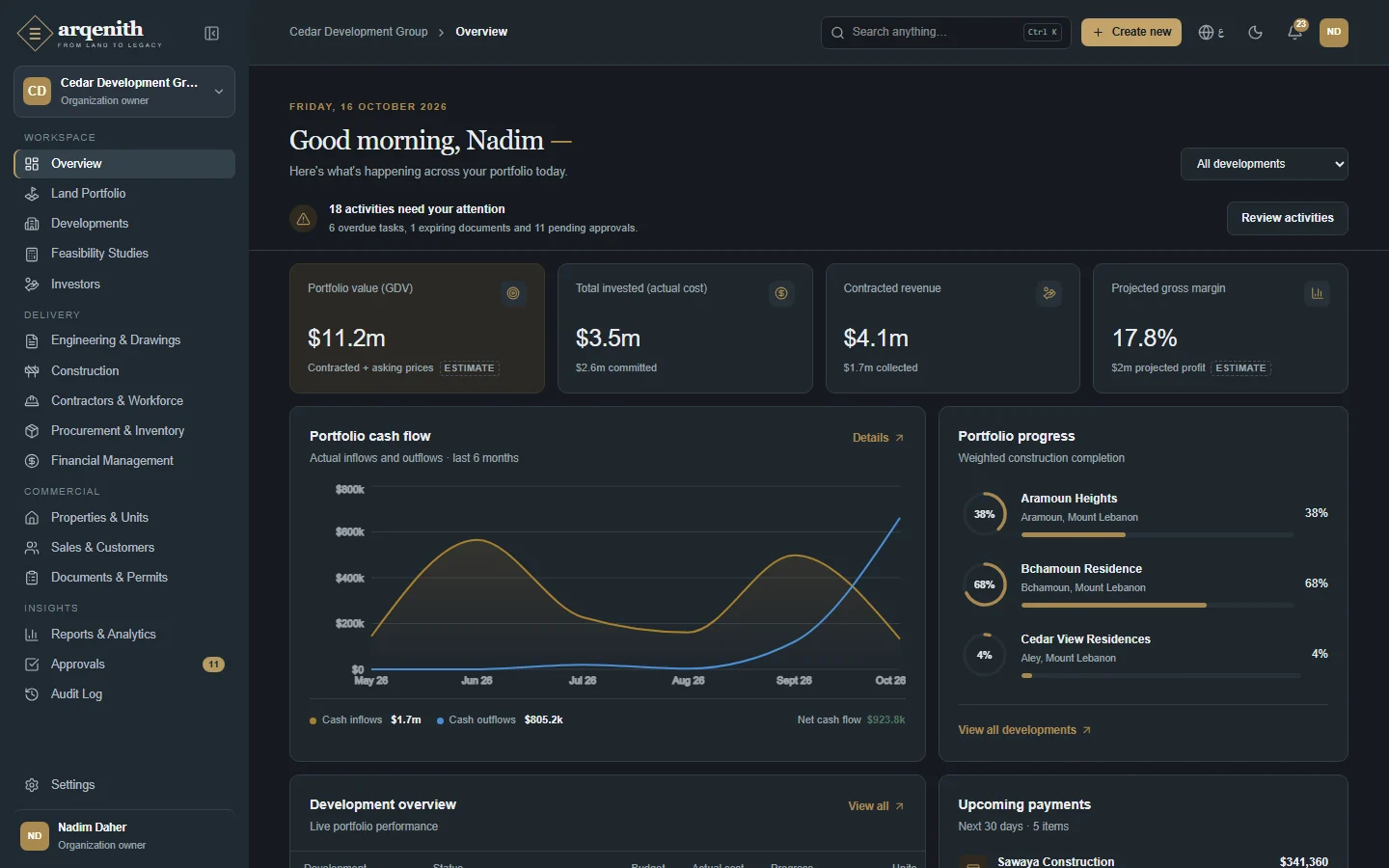Click the Bchamoun Residence 68% progress ring

(x=984, y=584)
